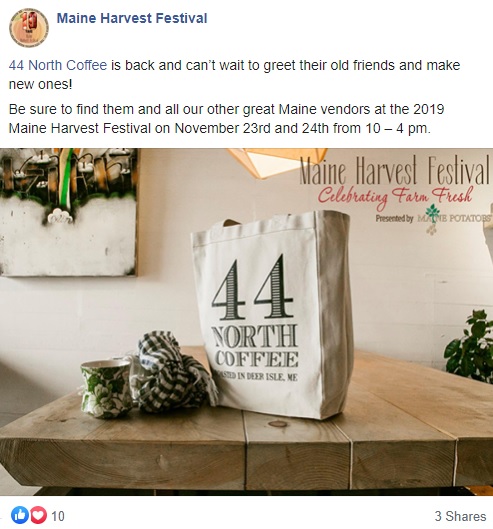Click the Roasted in Deer Isle text on bag
Image resolution: width=493 pixels, height=529 pixels.
coord(256,375)
